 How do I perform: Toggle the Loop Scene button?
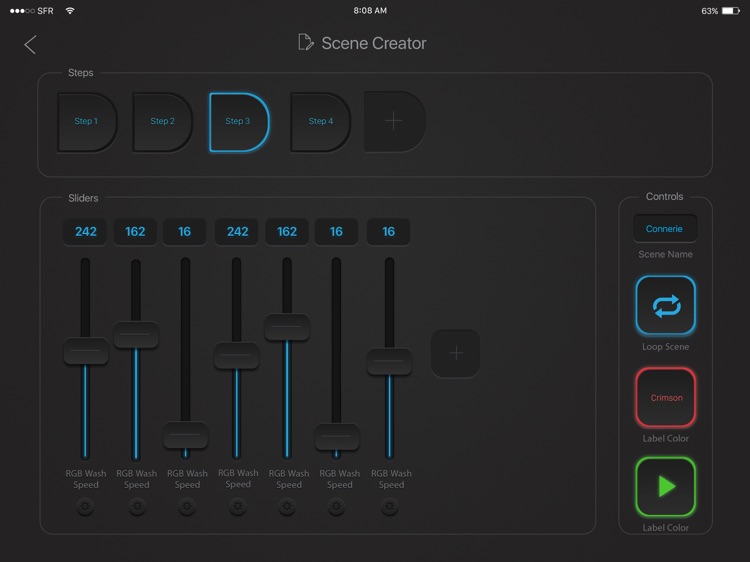[665, 306]
